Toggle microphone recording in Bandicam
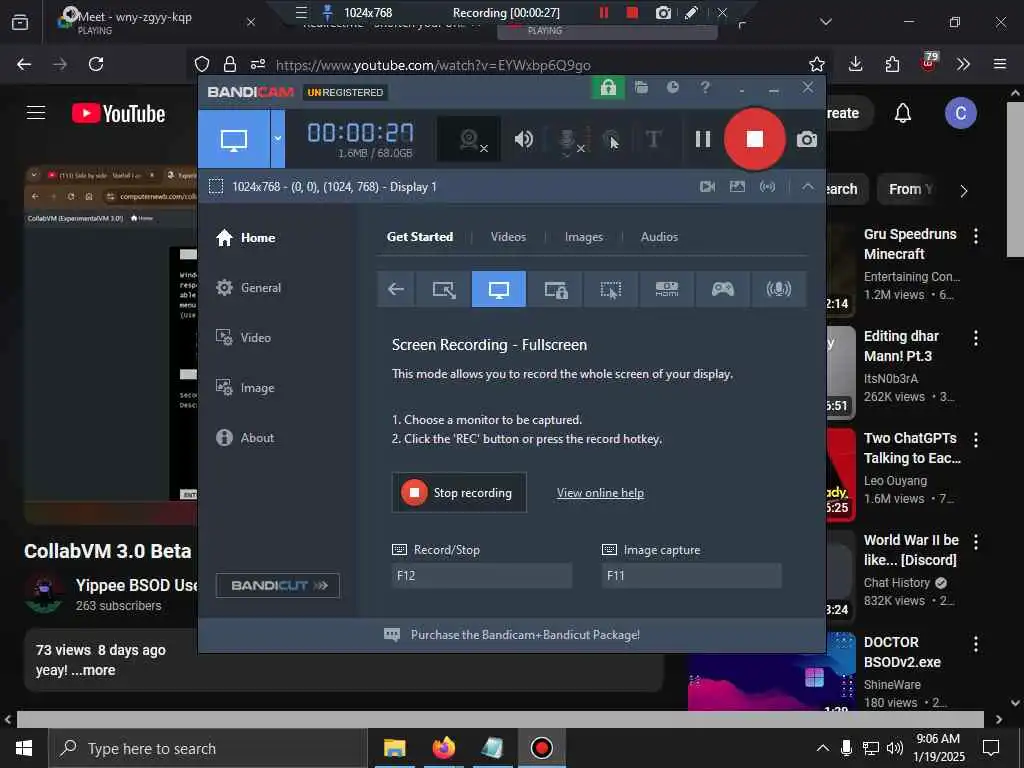The height and width of the screenshot is (768, 1024). coord(568,139)
